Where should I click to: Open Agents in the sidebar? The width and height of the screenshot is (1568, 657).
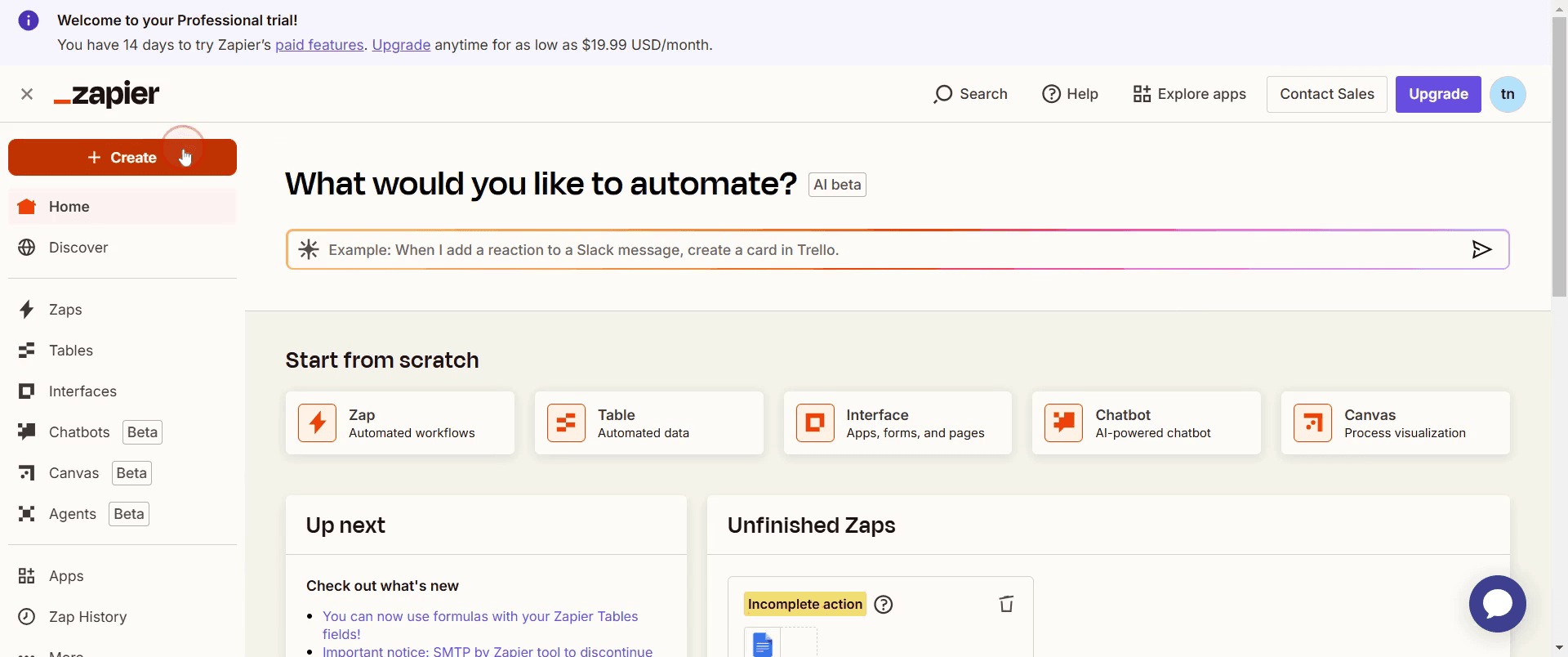pos(122,514)
